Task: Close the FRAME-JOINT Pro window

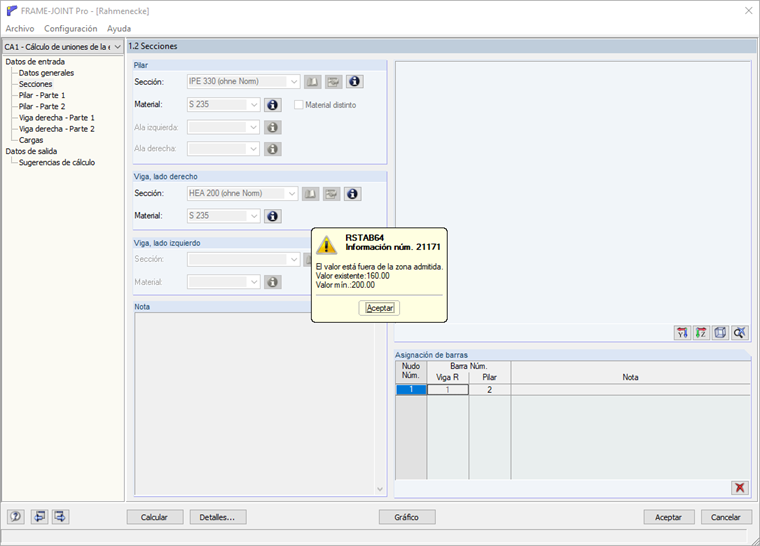Action: pyautogui.click(x=748, y=11)
